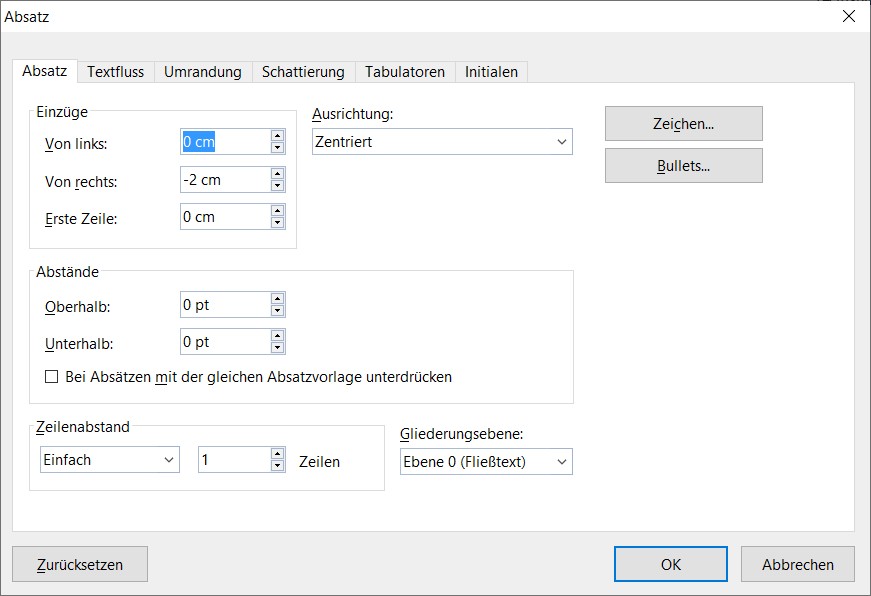This screenshot has height=596, width=871.
Task: Decrease the Von links indent value
Action: pyautogui.click(x=277, y=148)
